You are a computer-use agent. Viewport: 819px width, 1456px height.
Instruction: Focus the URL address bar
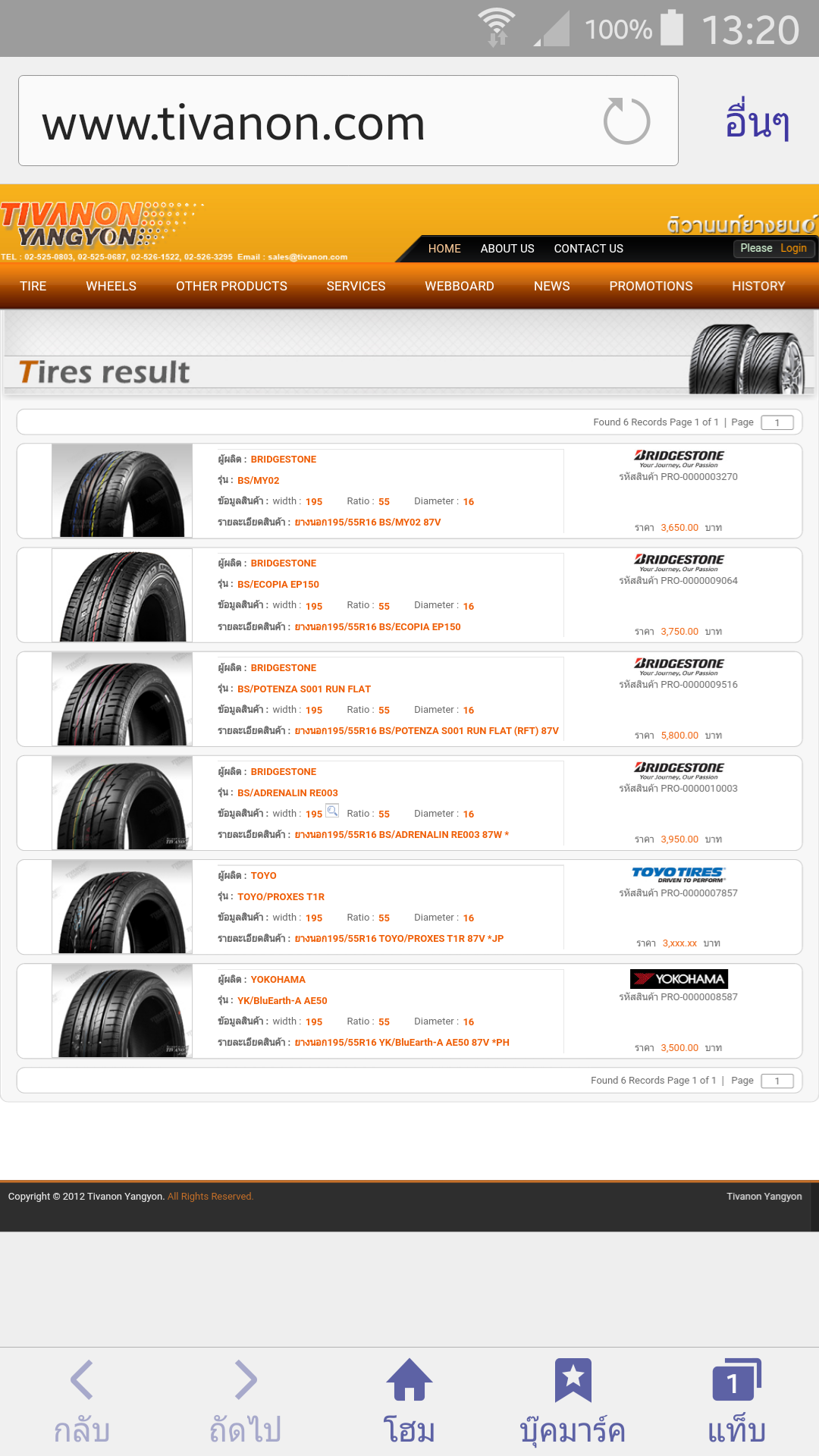click(348, 121)
